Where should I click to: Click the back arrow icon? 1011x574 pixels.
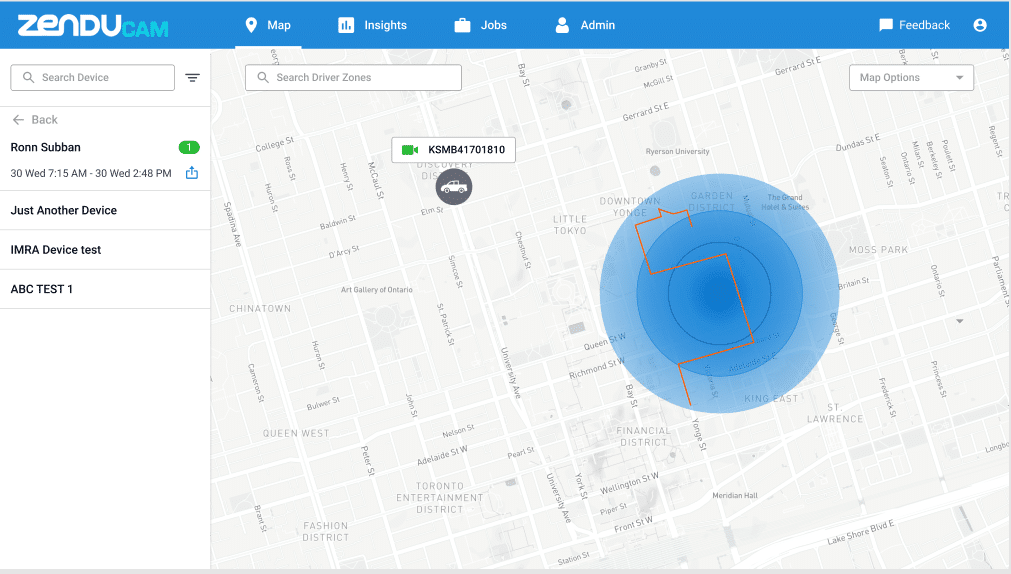[18, 120]
